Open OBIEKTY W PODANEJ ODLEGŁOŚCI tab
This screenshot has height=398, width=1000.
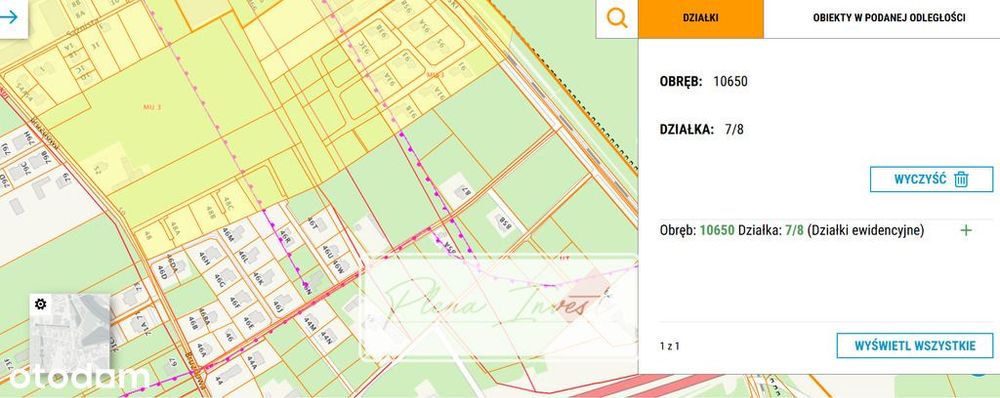pyautogui.click(x=889, y=18)
